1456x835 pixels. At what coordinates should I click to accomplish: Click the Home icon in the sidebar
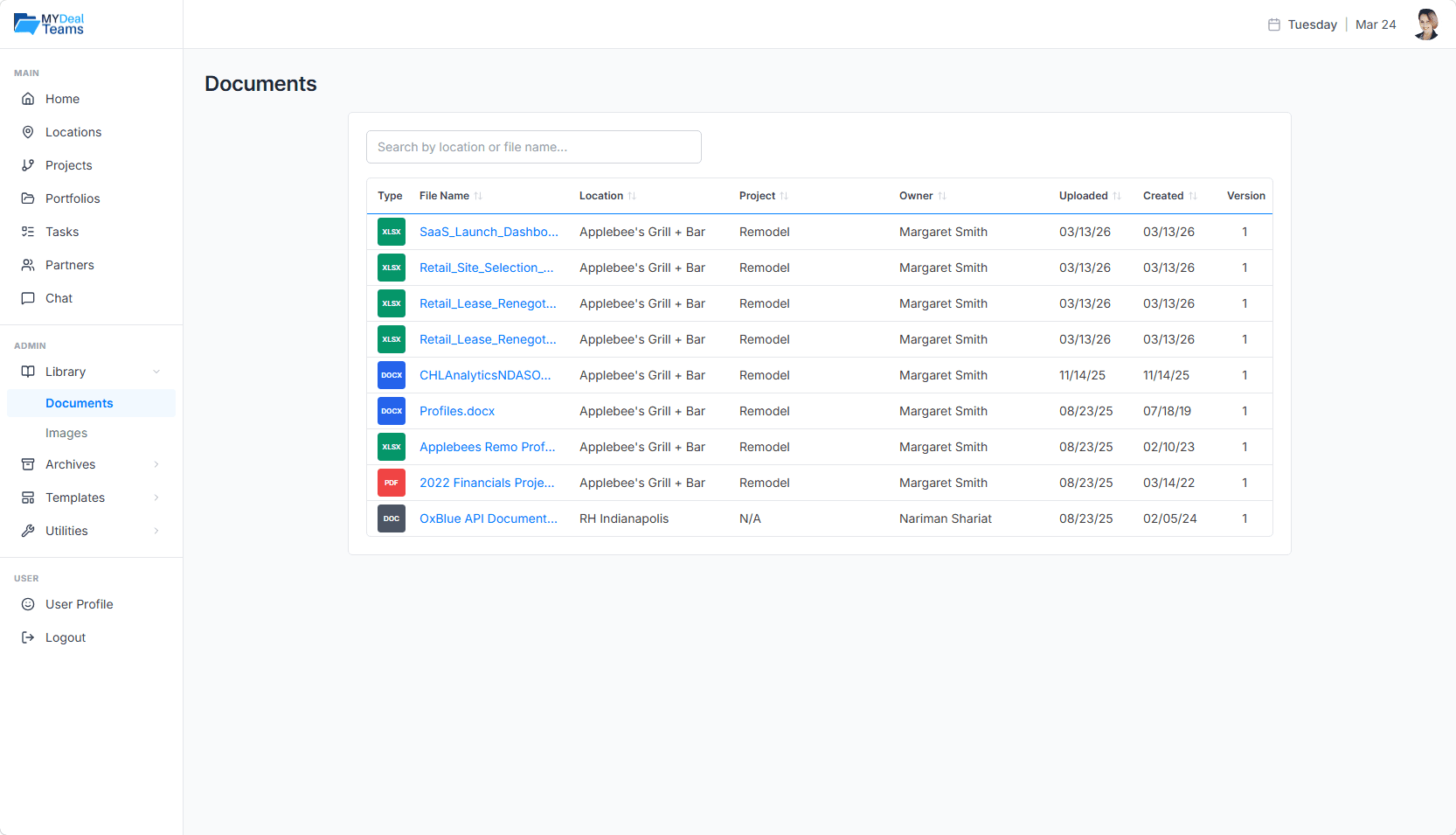[29, 99]
